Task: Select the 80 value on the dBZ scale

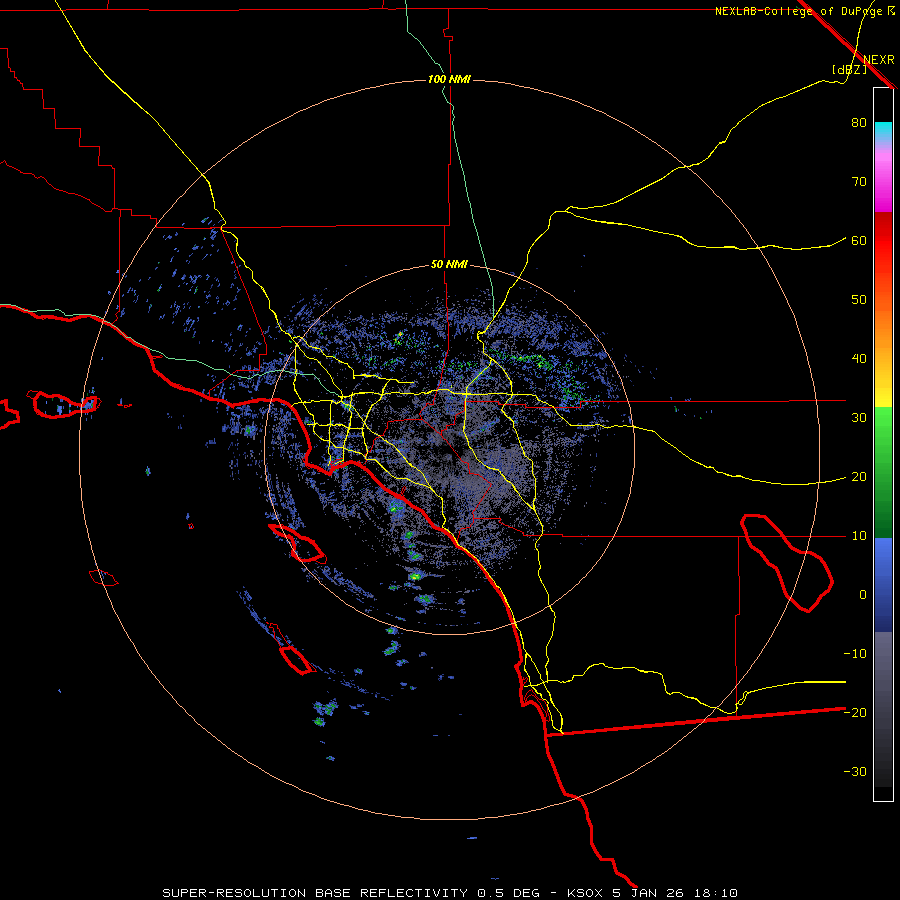Action: coord(859,123)
